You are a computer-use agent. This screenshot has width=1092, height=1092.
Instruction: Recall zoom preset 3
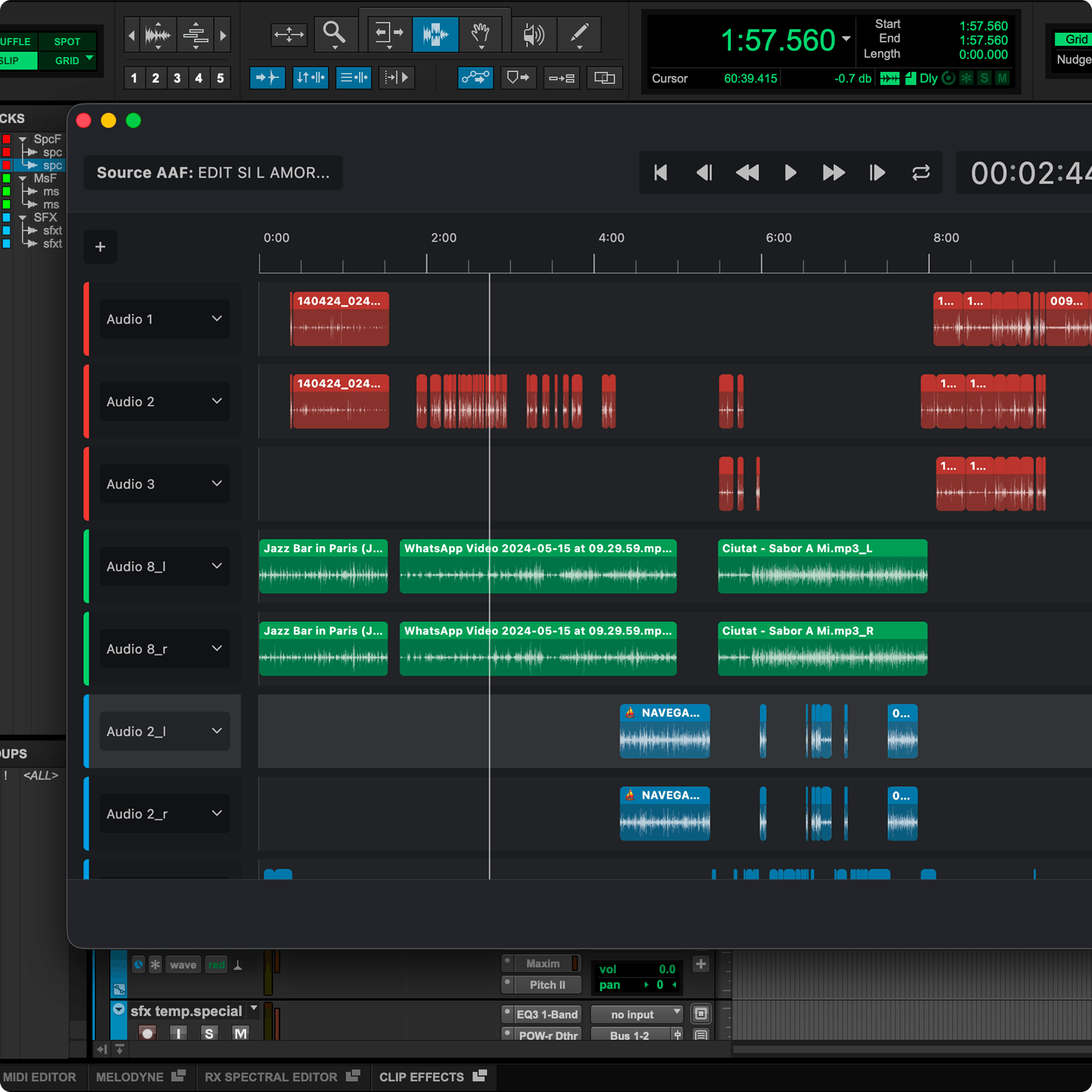click(x=177, y=78)
